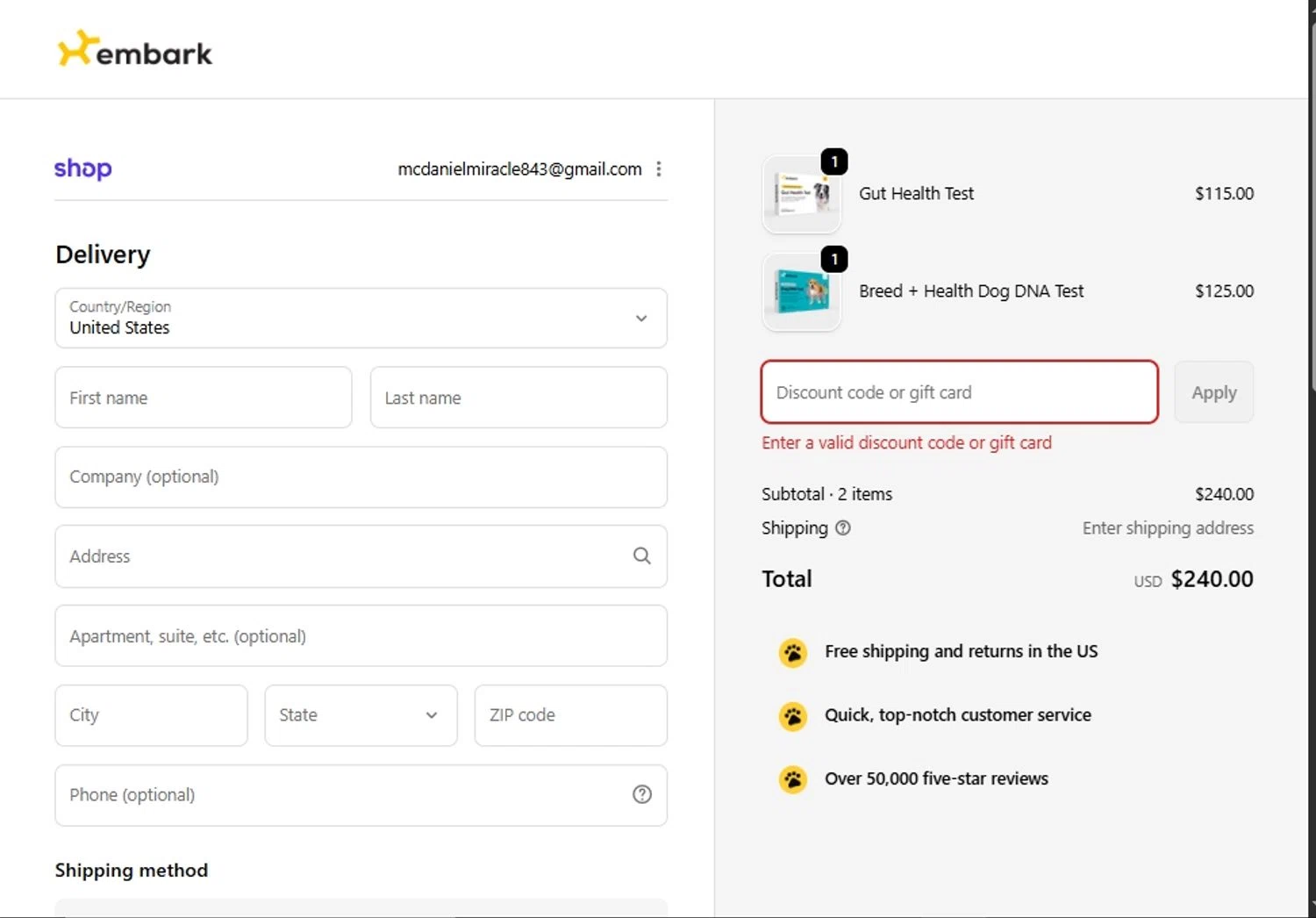Expand the Country/Region dropdown
The image size is (1316, 918).
coord(361,318)
